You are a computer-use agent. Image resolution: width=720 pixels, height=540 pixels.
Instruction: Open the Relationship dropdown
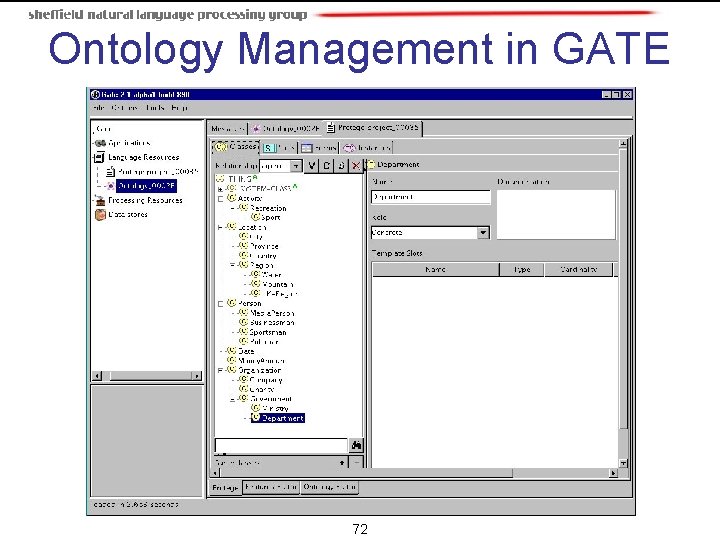click(296, 166)
